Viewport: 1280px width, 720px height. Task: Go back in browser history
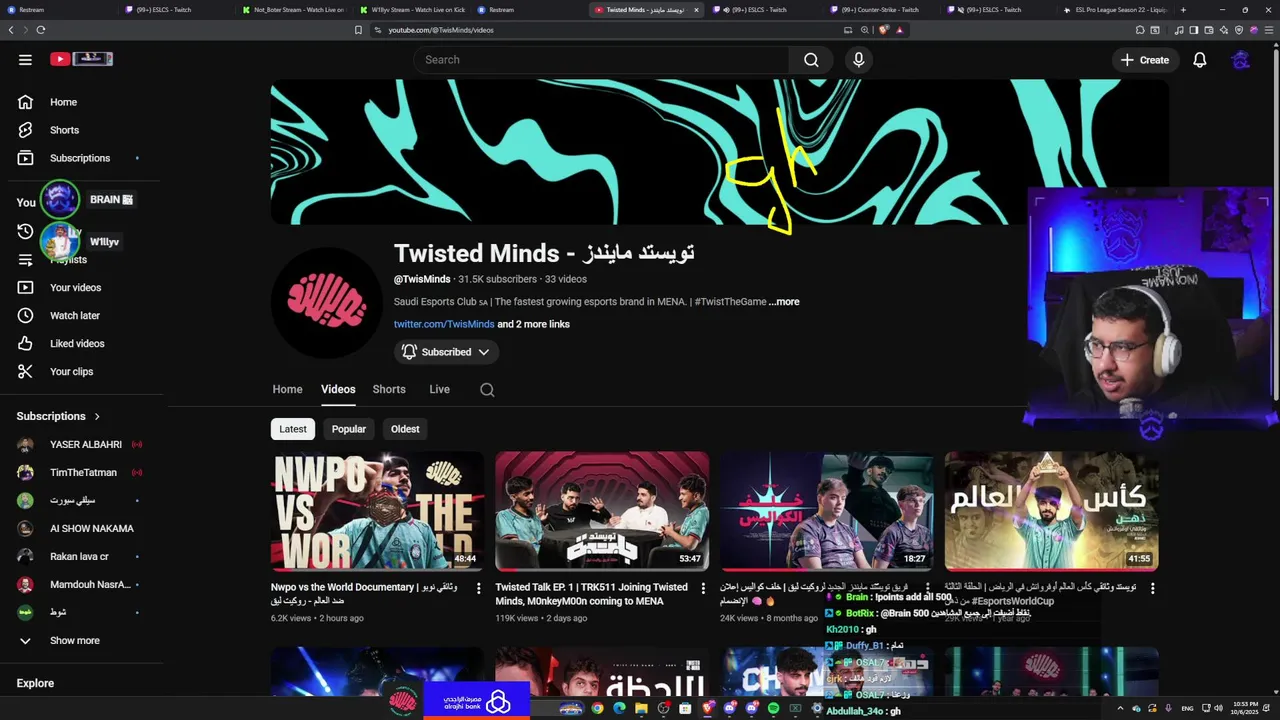pyautogui.click(x=11, y=30)
